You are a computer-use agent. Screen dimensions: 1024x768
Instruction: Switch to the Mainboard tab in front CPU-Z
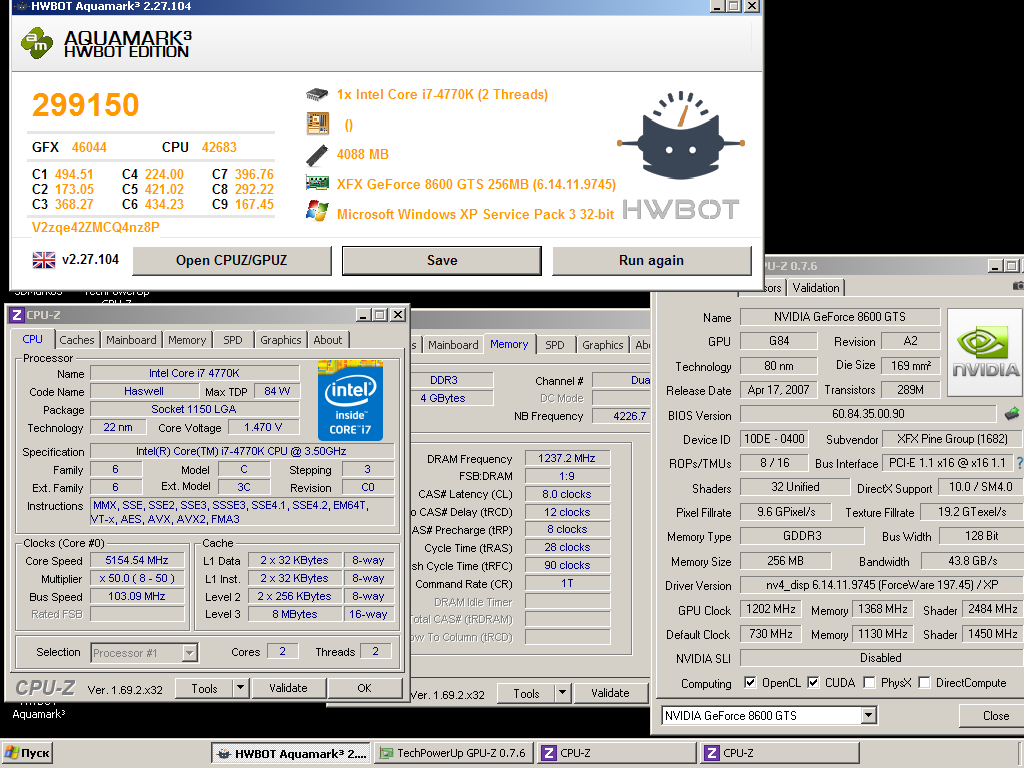pyautogui.click(x=131, y=340)
